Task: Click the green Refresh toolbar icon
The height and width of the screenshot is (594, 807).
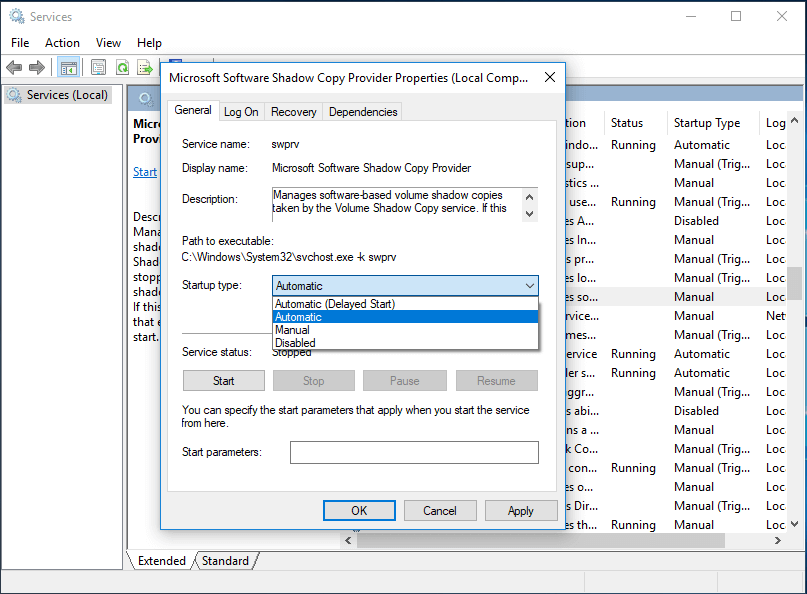Action: [122, 67]
